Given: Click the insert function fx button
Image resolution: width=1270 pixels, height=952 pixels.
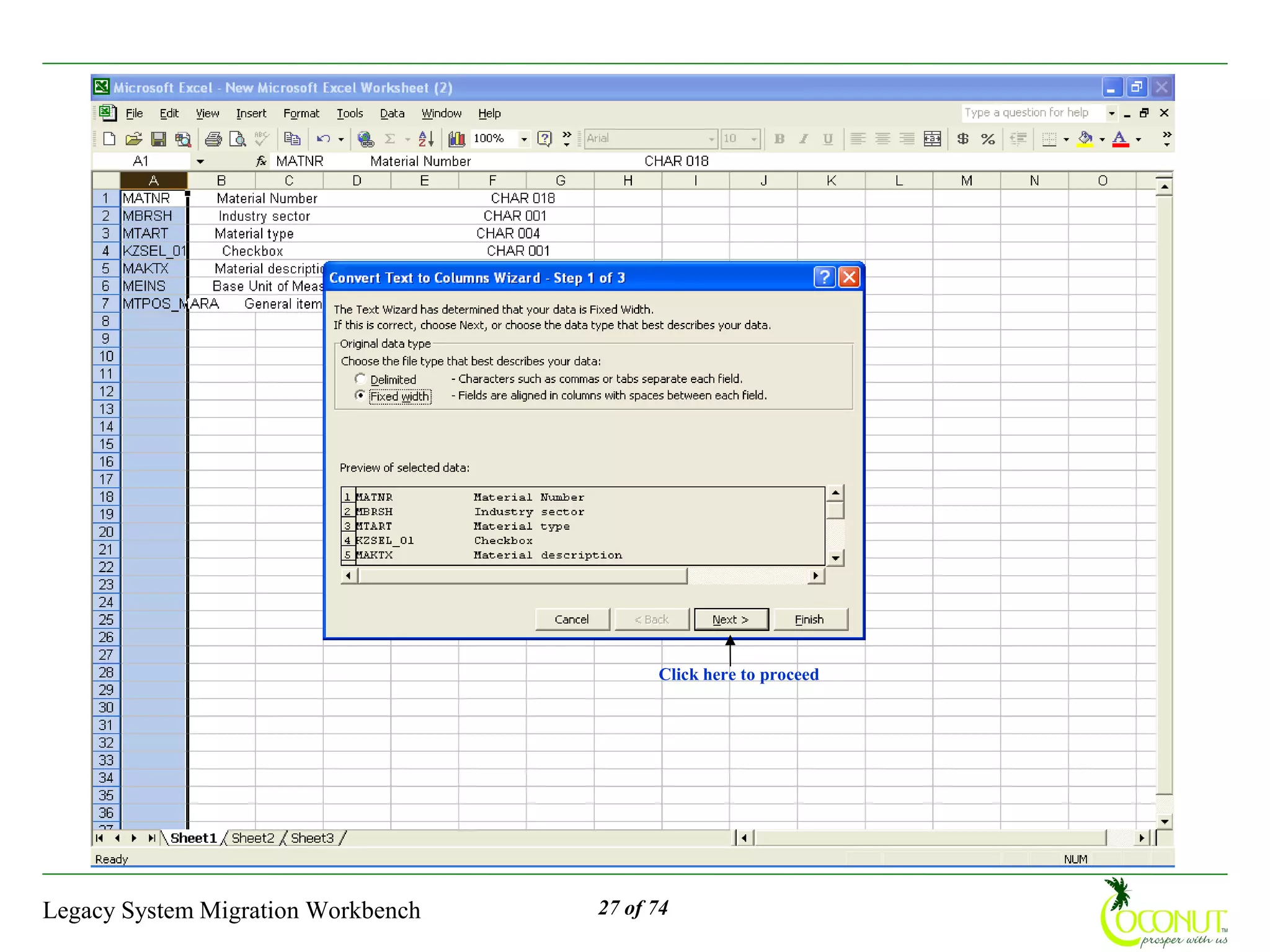Looking at the screenshot, I should (261, 161).
